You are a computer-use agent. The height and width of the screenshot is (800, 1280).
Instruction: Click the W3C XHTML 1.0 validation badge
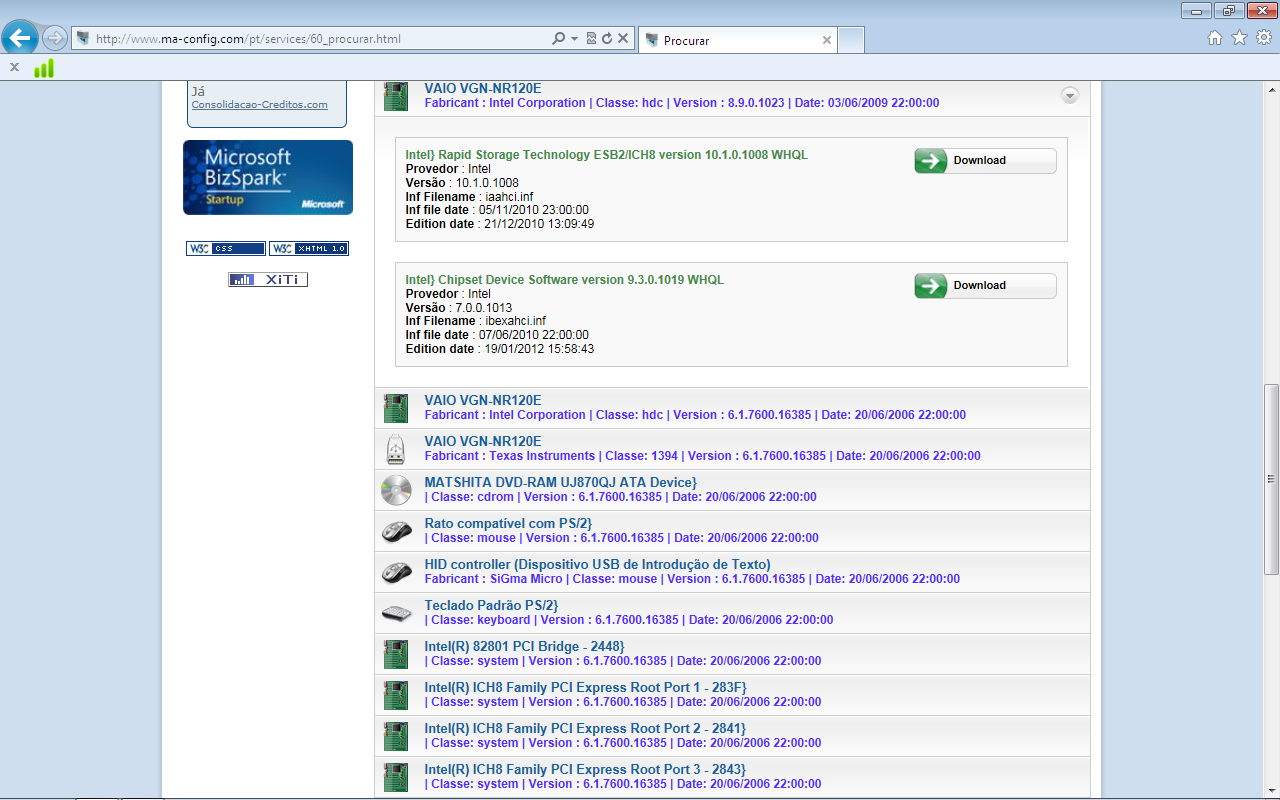(x=309, y=248)
